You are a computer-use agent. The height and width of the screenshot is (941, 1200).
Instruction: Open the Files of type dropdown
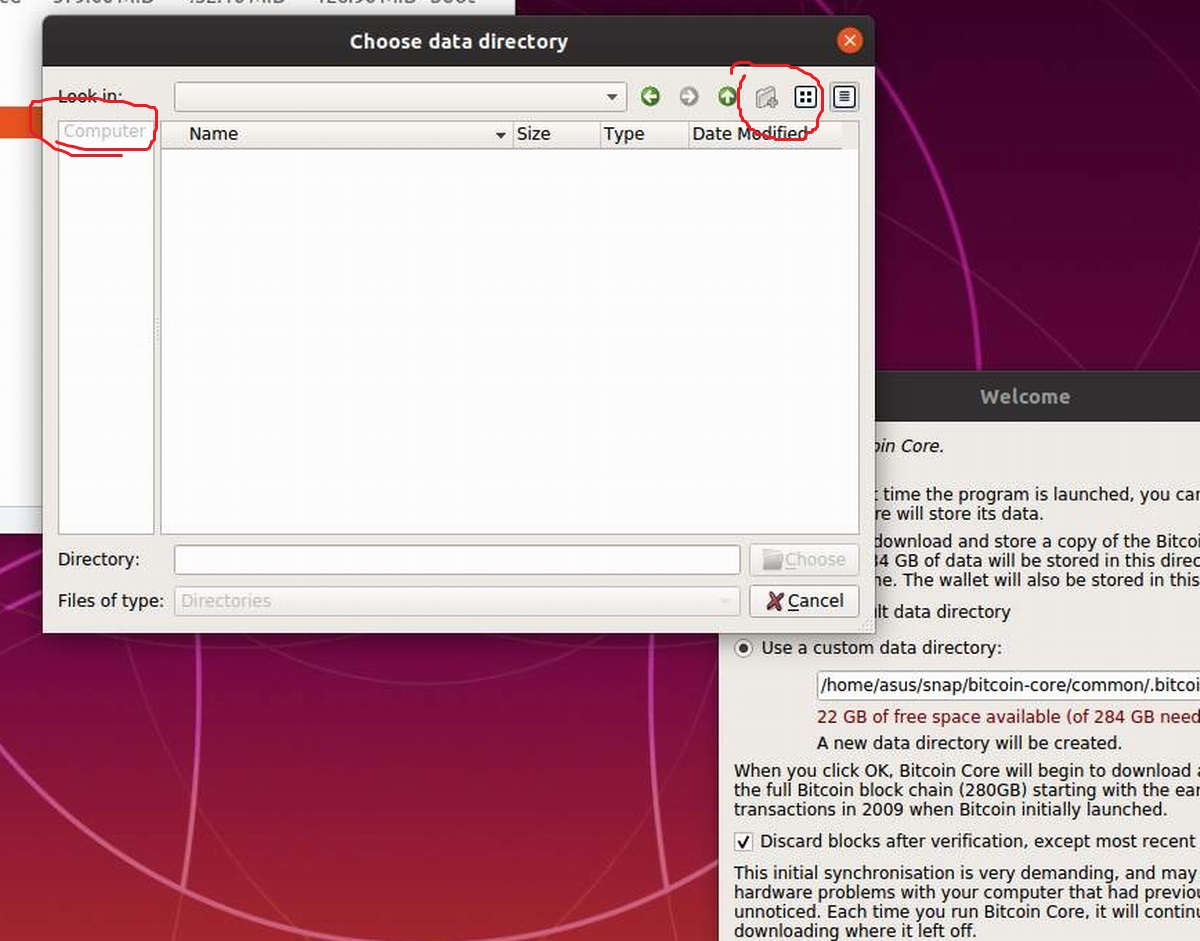tap(457, 601)
